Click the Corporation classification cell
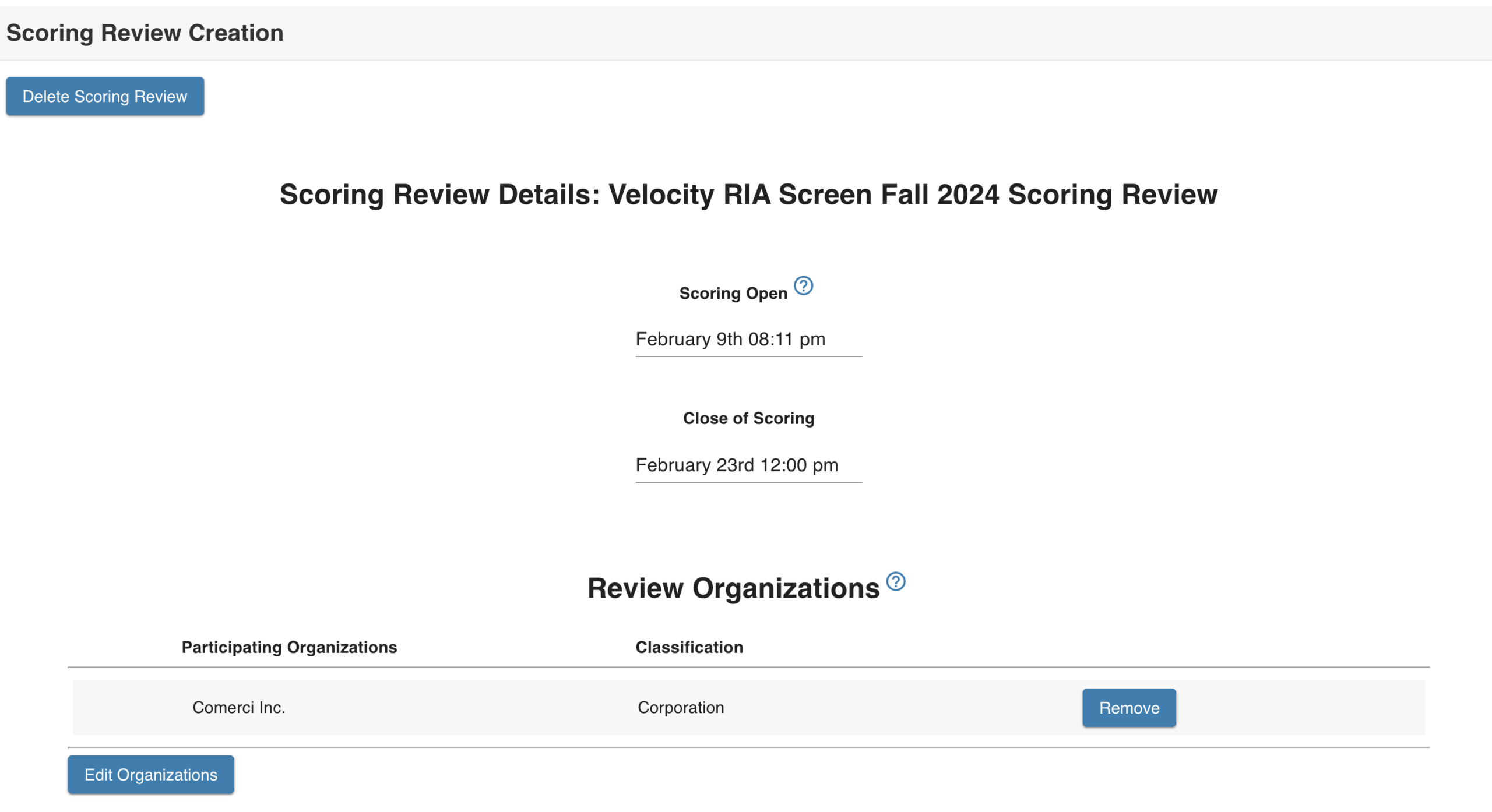Viewport: 1492px width, 812px height. pyautogui.click(x=680, y=708)
